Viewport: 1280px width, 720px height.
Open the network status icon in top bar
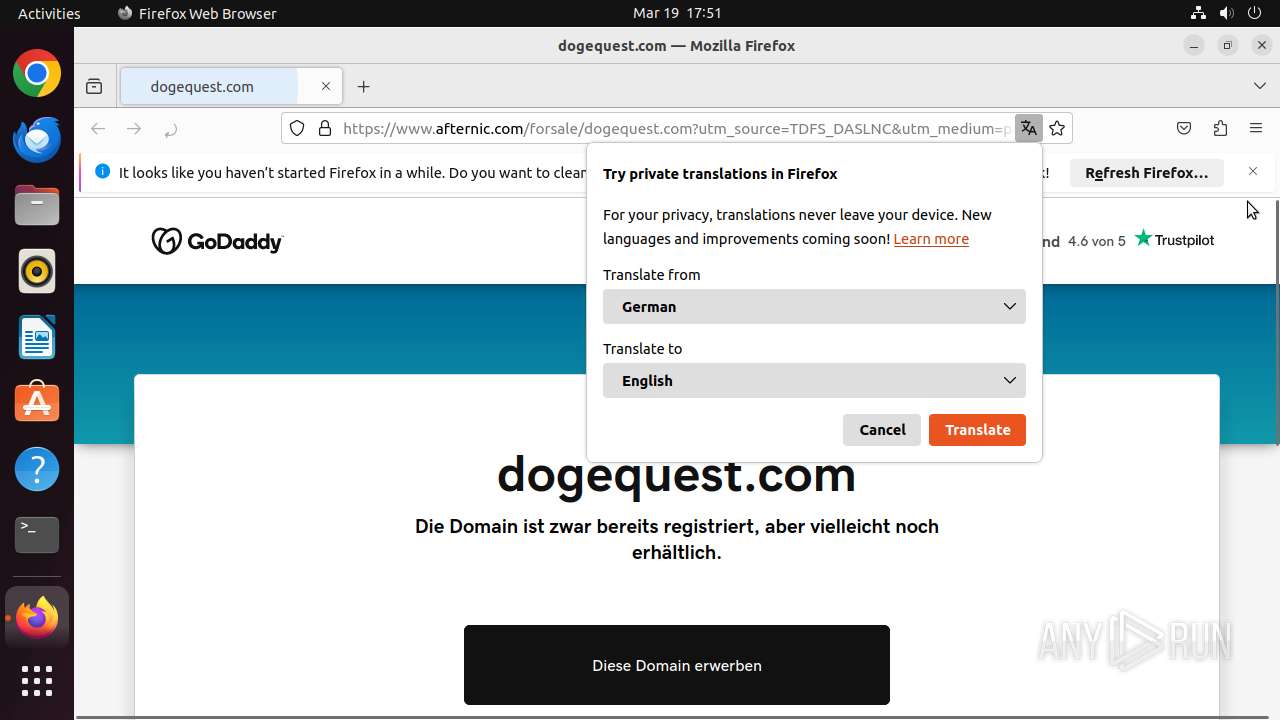click(x=1198, y=13)
